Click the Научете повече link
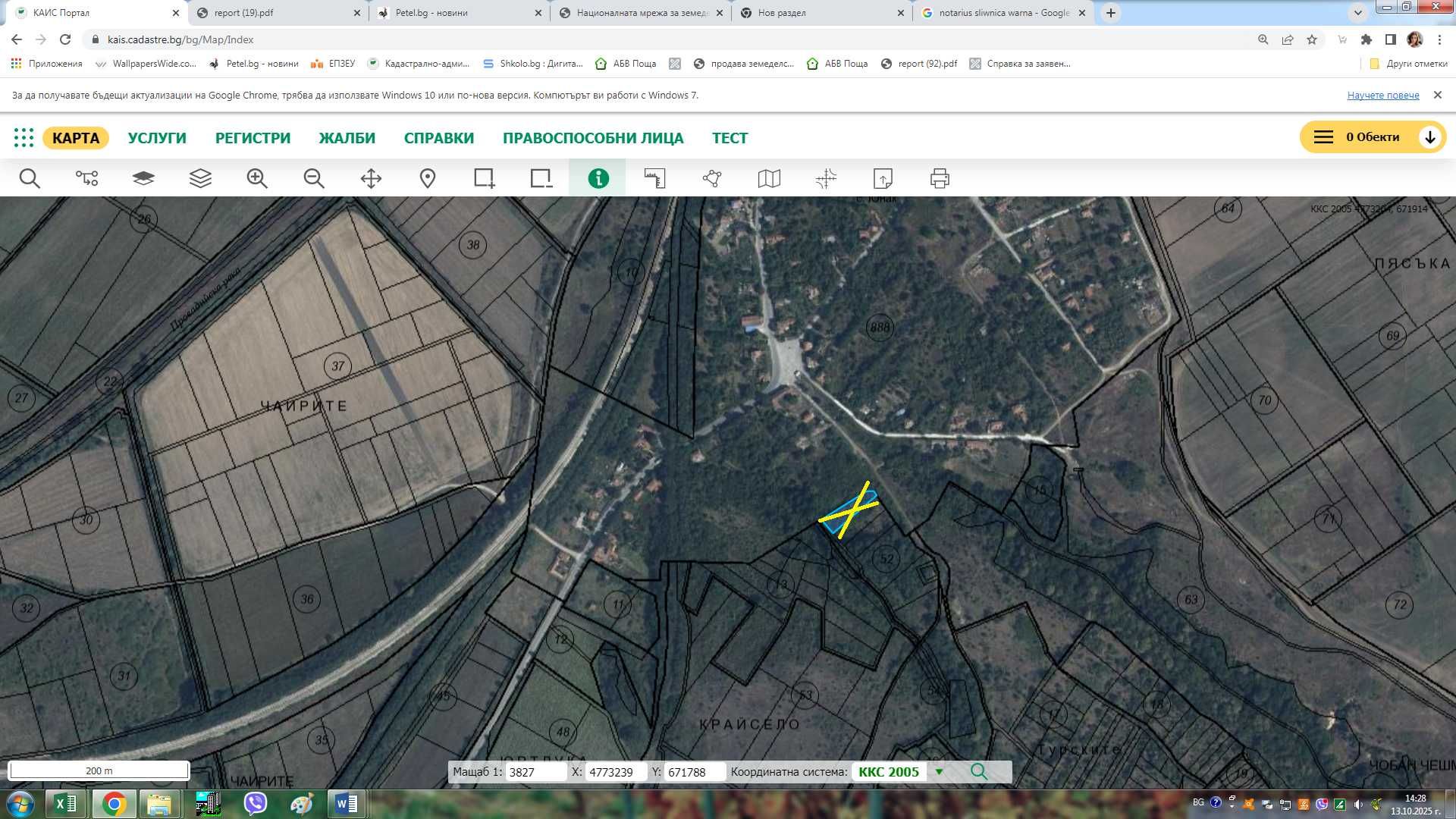 coord(1383,96)
